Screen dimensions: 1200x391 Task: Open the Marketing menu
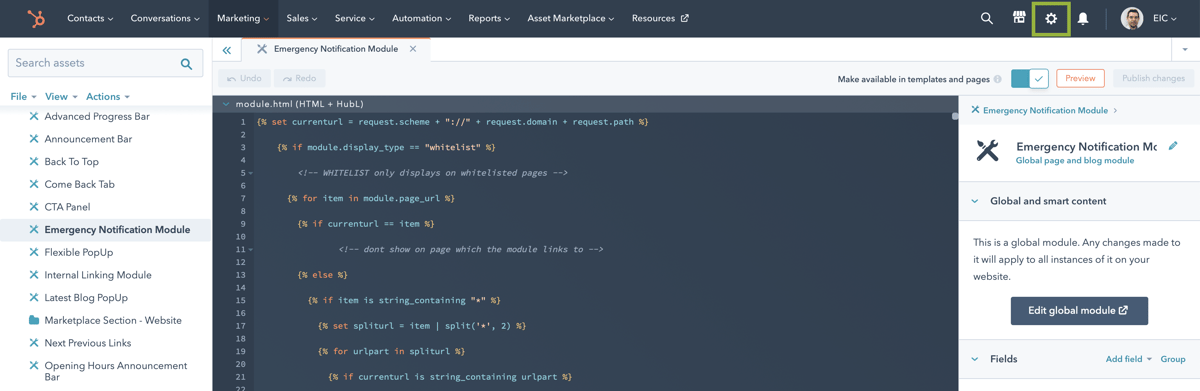tap(243, 18)
